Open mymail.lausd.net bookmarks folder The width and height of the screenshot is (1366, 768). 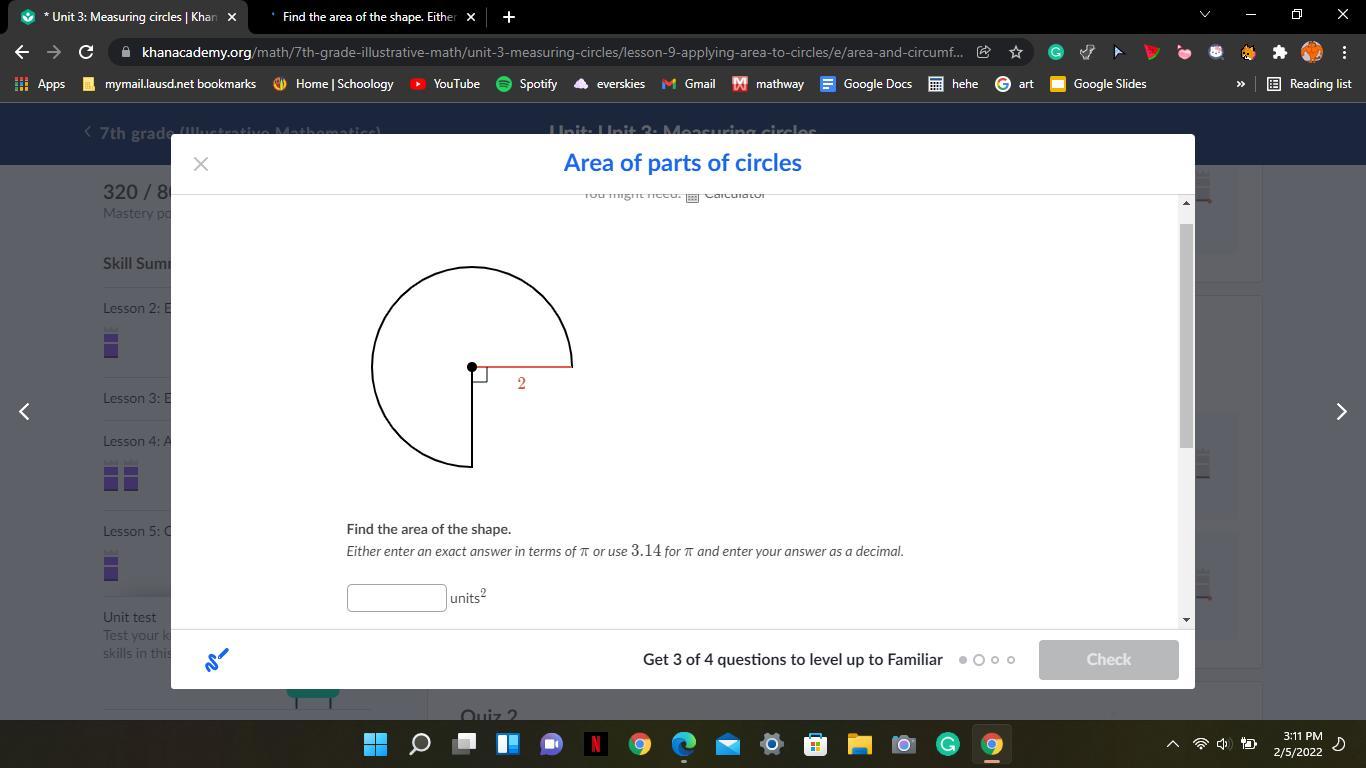[x=169, y=84]
